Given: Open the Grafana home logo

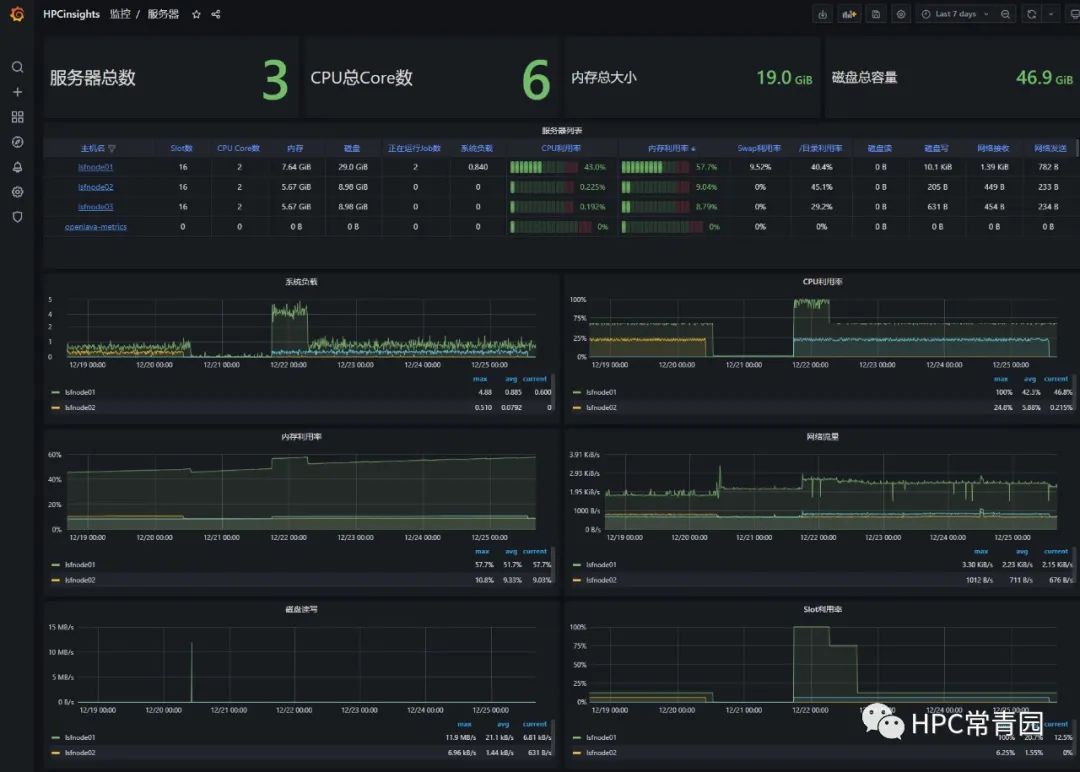Looking at the screenshot, I should point(17,13).
